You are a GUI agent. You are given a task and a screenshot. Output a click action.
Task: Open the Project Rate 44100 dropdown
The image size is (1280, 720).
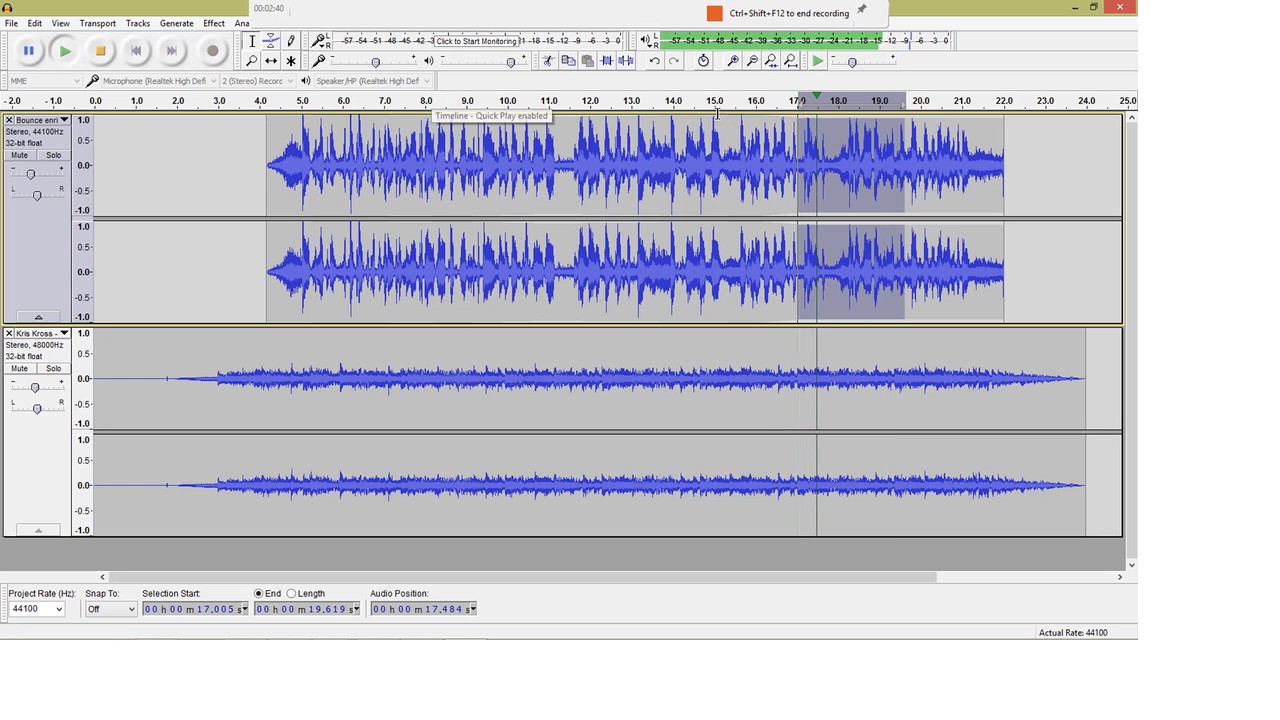click(x=37, y=609)
